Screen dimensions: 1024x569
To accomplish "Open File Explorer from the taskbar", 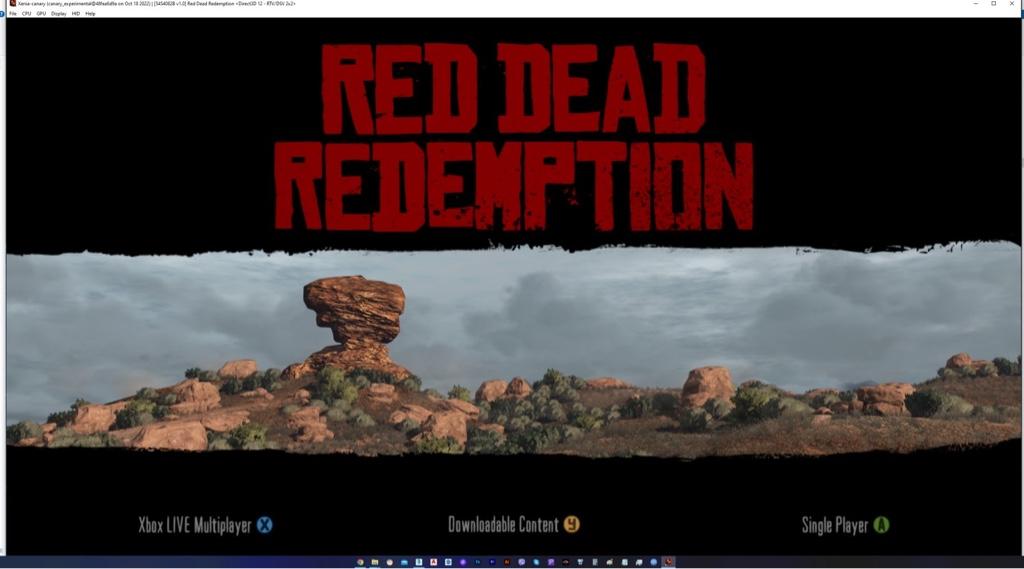I will (375, 562).
